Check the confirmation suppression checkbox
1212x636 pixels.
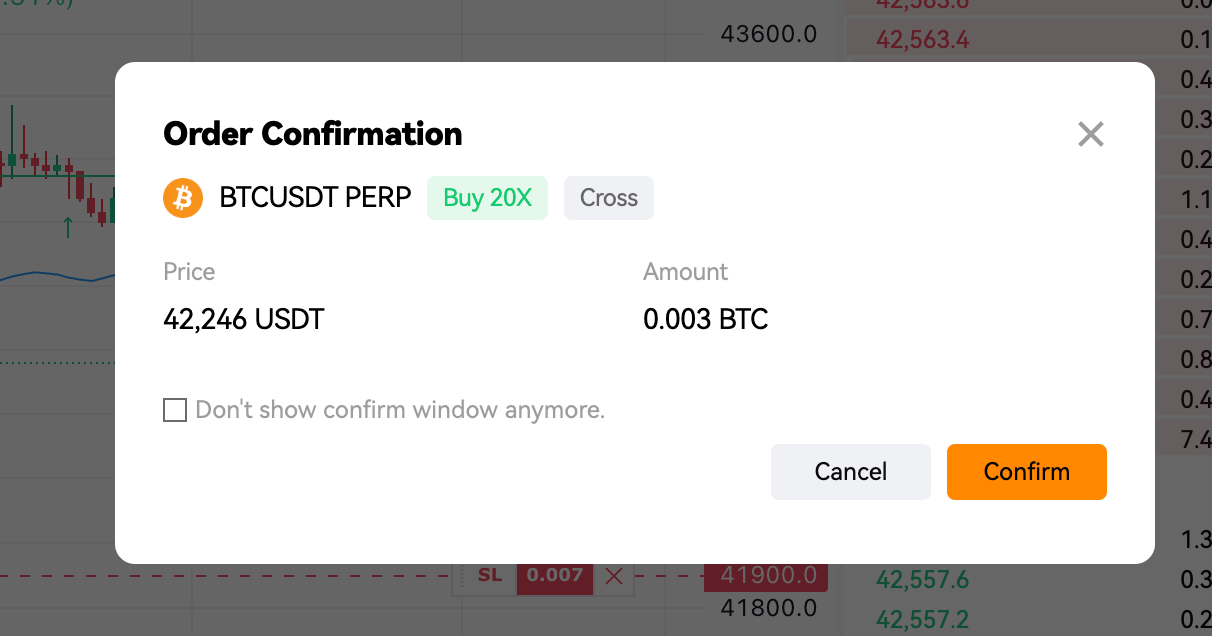tap(175, 409)
